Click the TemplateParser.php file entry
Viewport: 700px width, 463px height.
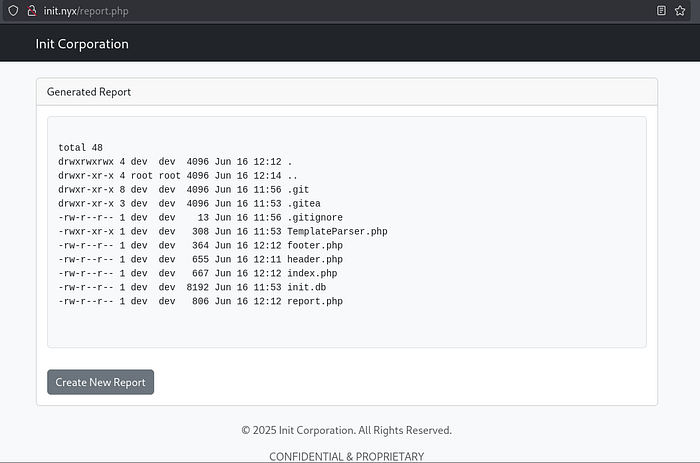tap(336, 231)
